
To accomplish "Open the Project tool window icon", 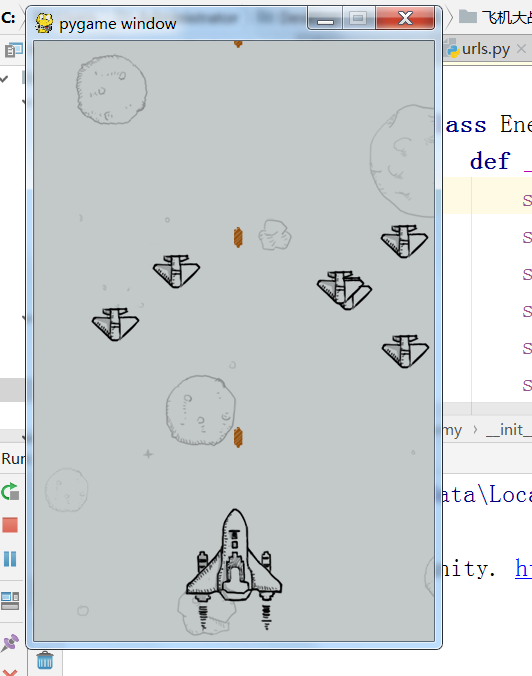I will click(x=13, y=50).
